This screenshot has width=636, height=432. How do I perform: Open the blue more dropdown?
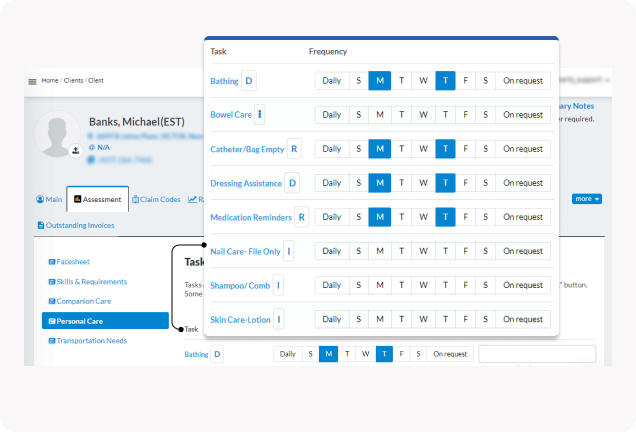(x=587, y=199)
